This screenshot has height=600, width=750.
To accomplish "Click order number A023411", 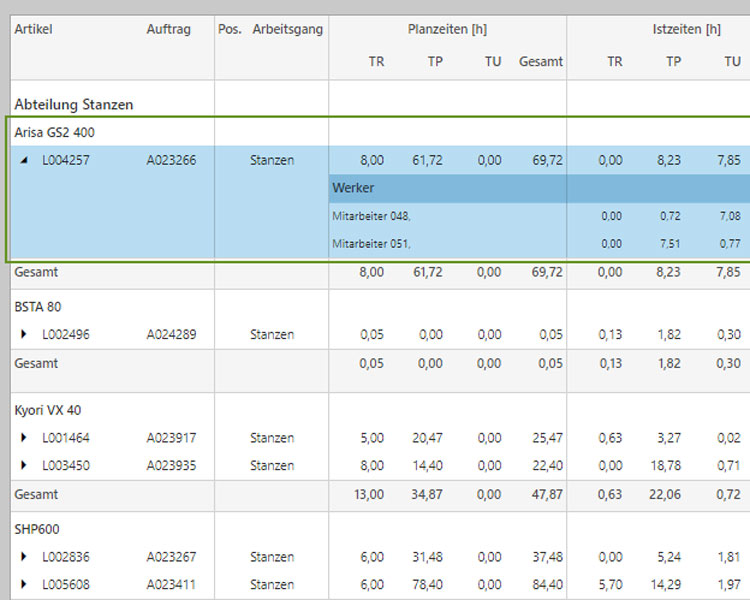I will 171,585.
